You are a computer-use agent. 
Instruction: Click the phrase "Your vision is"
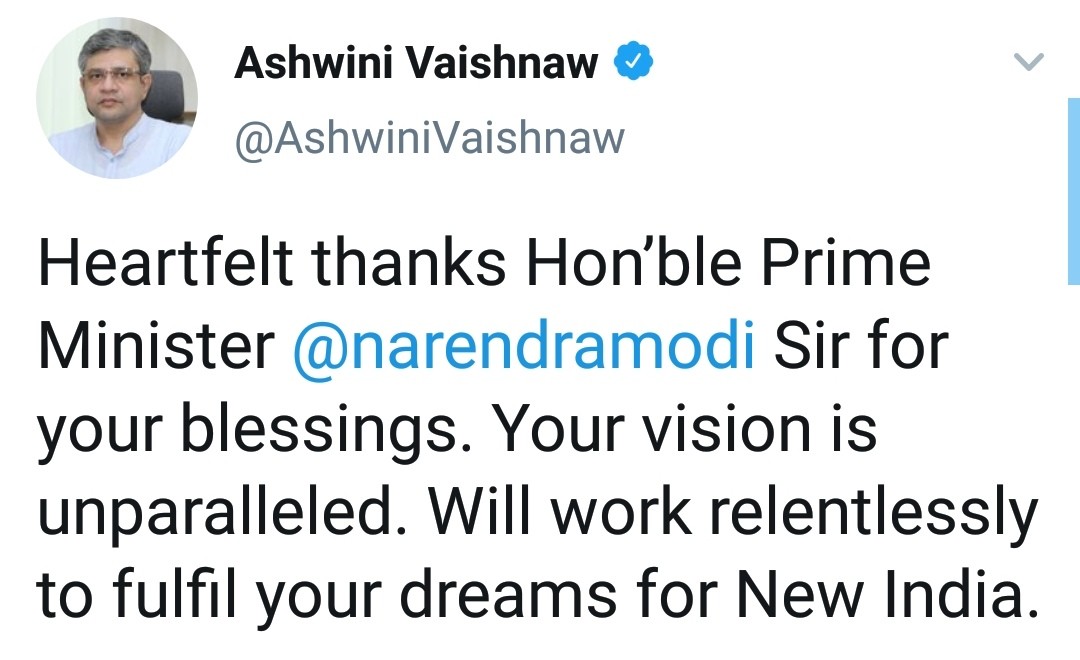[686, 431]
